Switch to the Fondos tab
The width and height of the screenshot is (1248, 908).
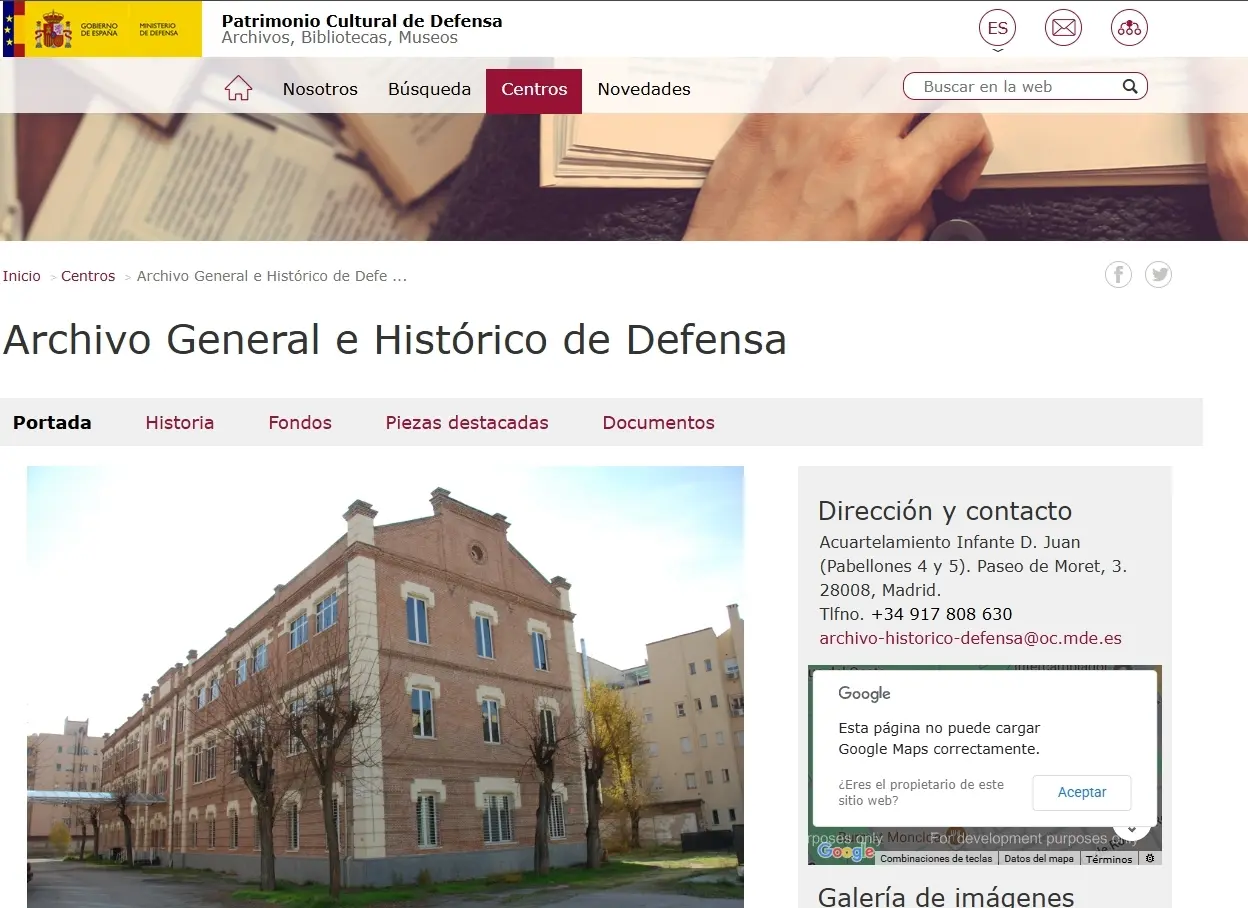click(300, 423)
